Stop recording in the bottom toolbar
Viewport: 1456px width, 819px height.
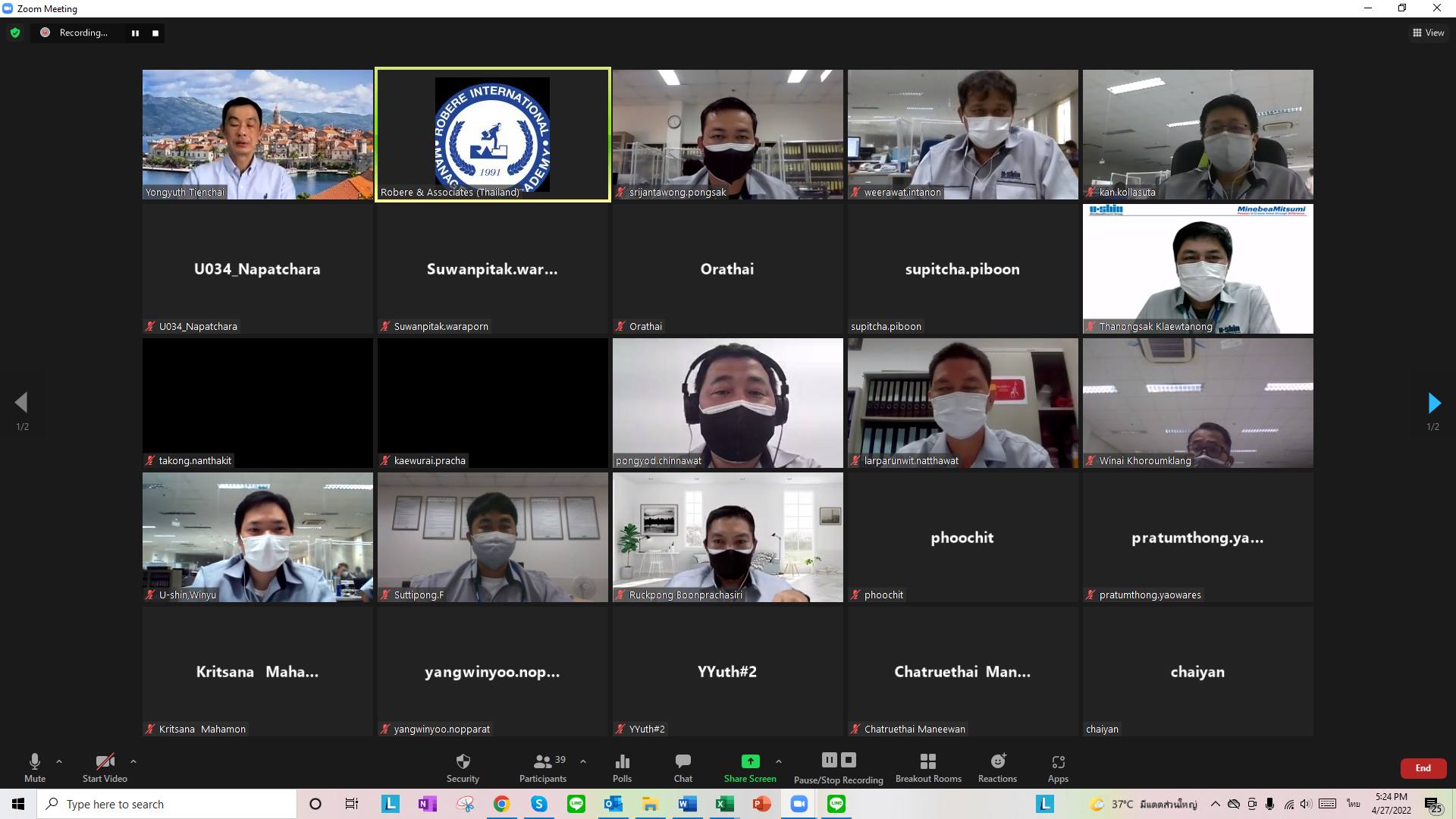849,760
